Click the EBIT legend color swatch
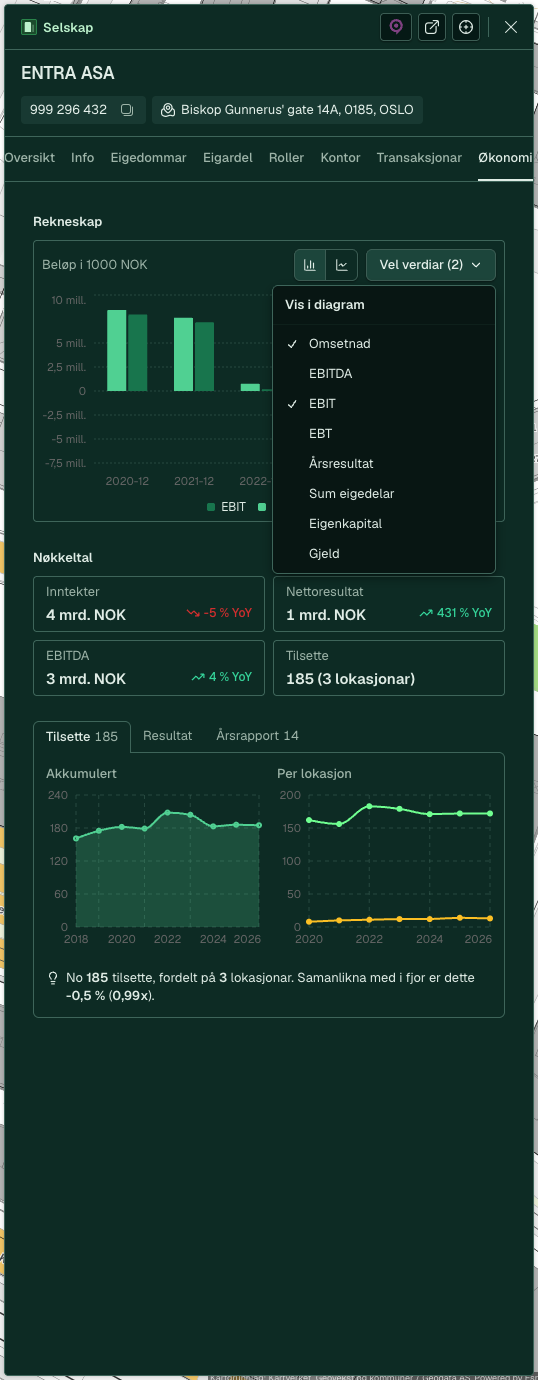The width and height of the screenshot is (538, 1380). point(211,507)
